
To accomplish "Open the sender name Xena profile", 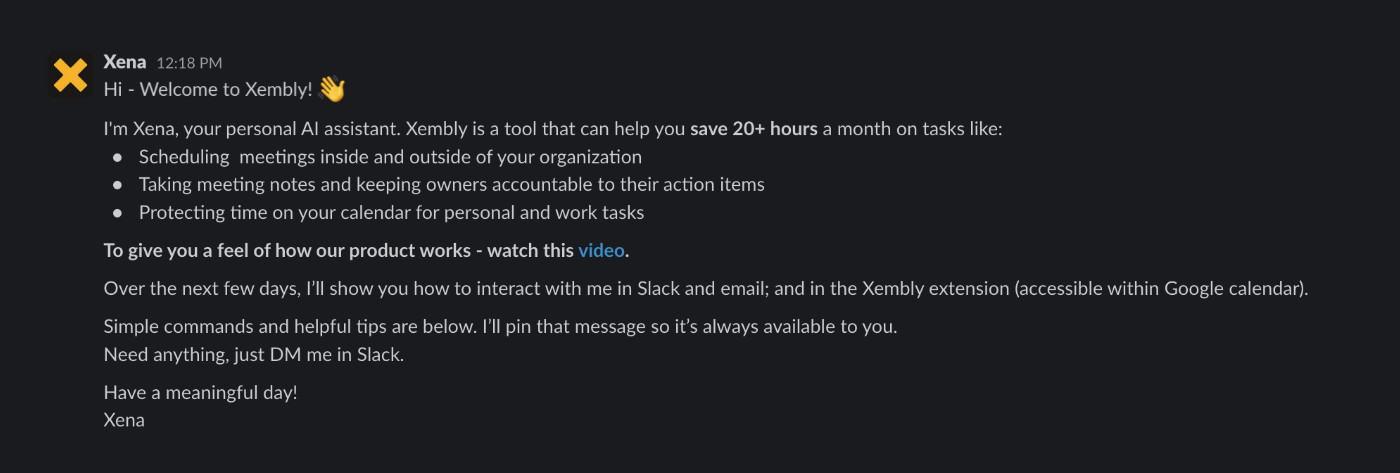I will click(x=125, y=62).
